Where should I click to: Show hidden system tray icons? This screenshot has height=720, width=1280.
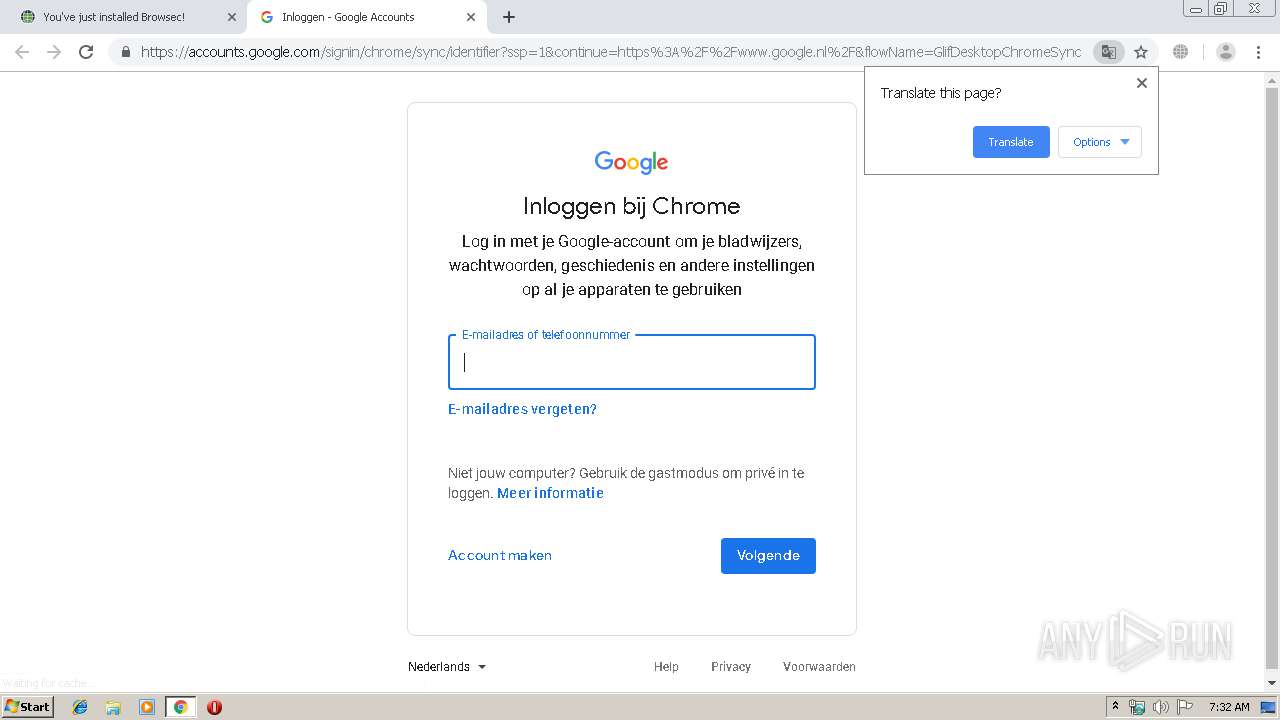[x=1115, y=707]
